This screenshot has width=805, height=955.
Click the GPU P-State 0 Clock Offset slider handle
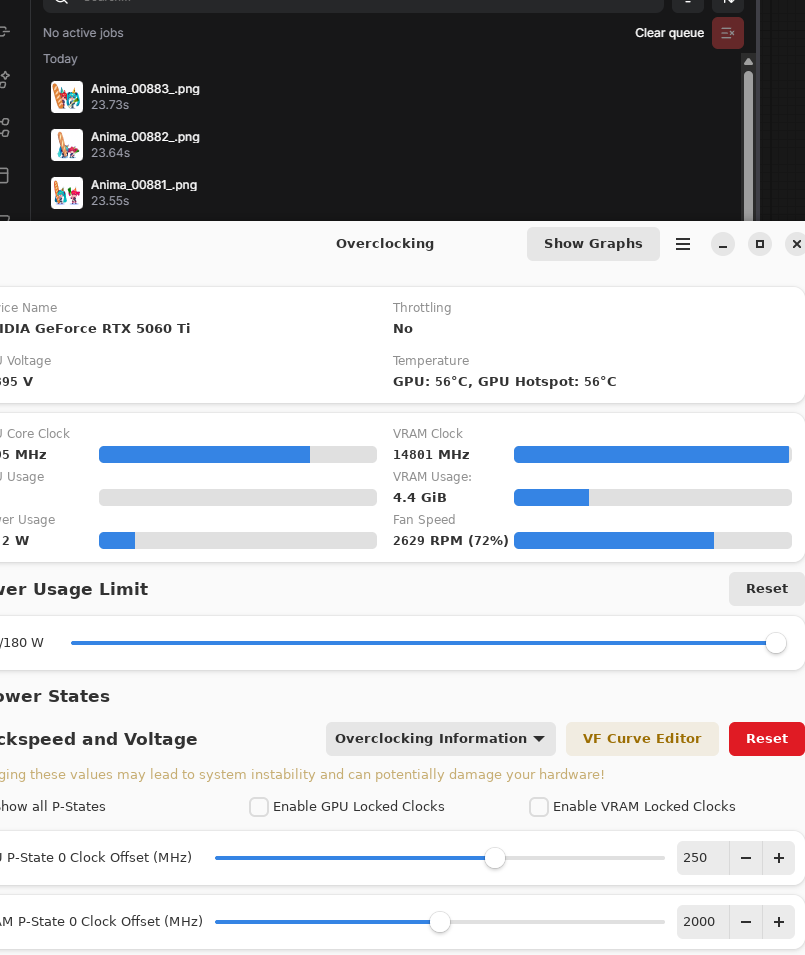(x=495, y=858)
